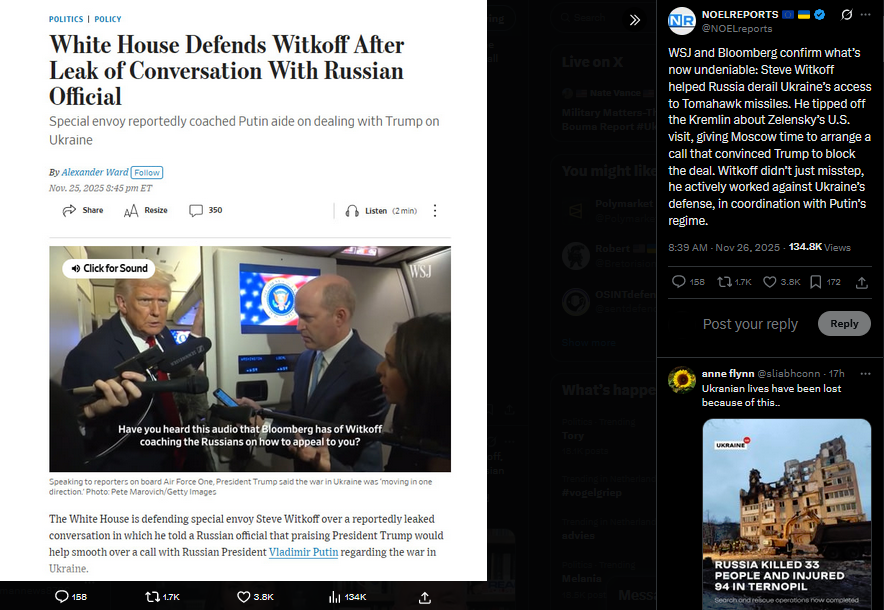
Task: Click the bottom bar repost icon 1.7K
Action: (x=152, y=596)
